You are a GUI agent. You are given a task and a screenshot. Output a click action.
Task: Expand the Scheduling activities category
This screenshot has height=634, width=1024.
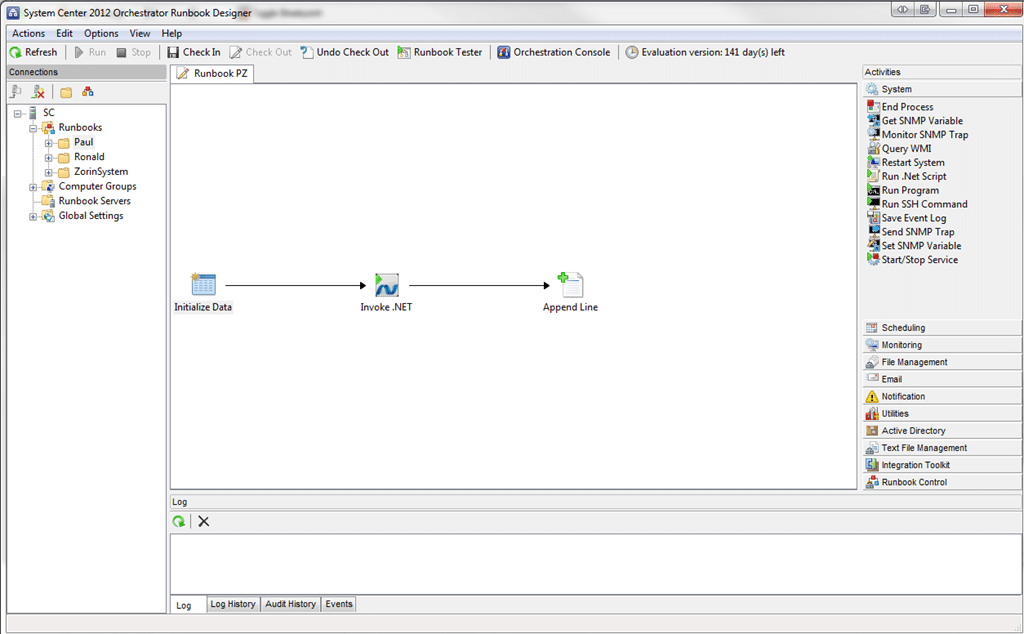coord(902,328)
